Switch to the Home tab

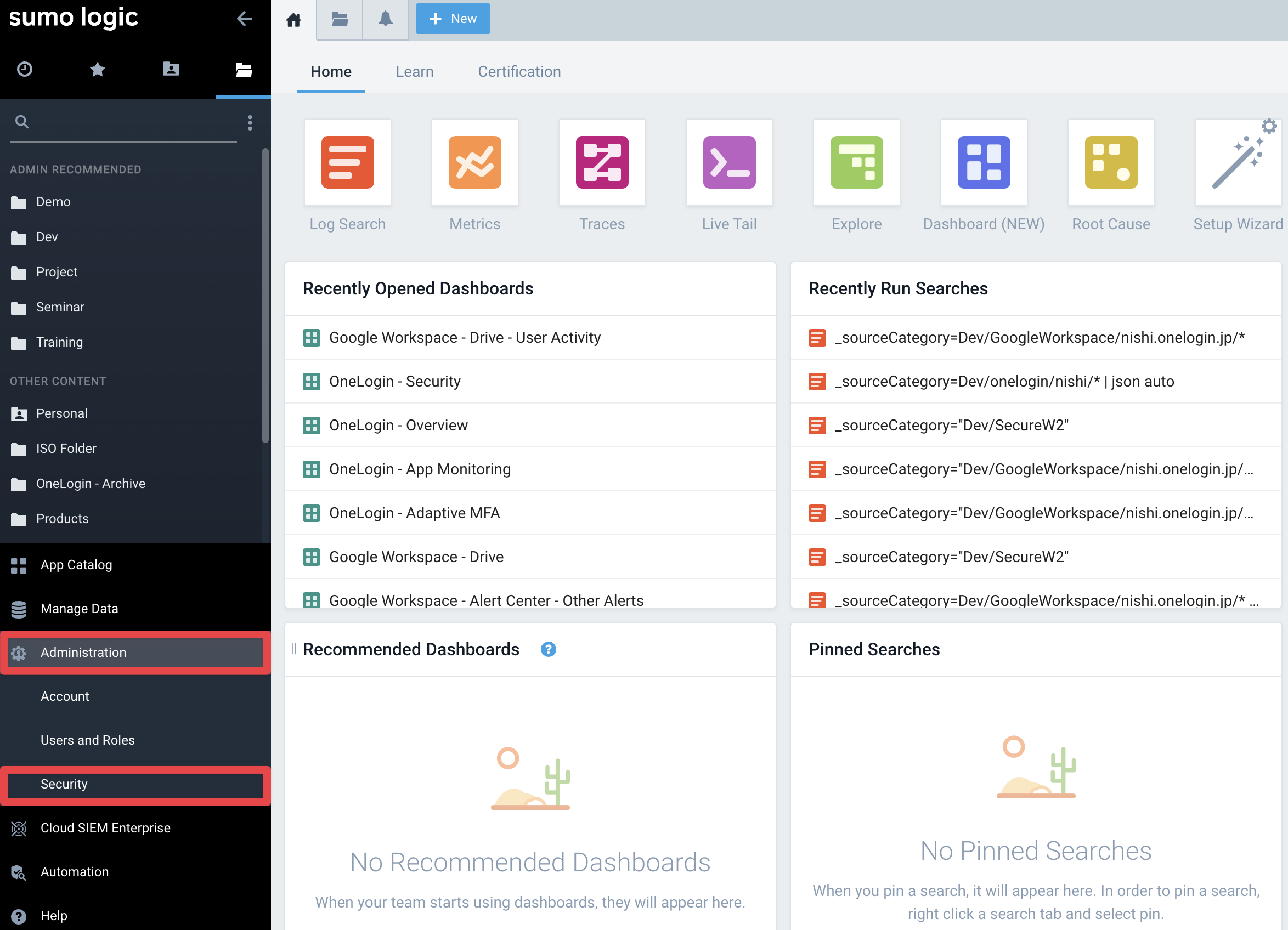point(331,71)
